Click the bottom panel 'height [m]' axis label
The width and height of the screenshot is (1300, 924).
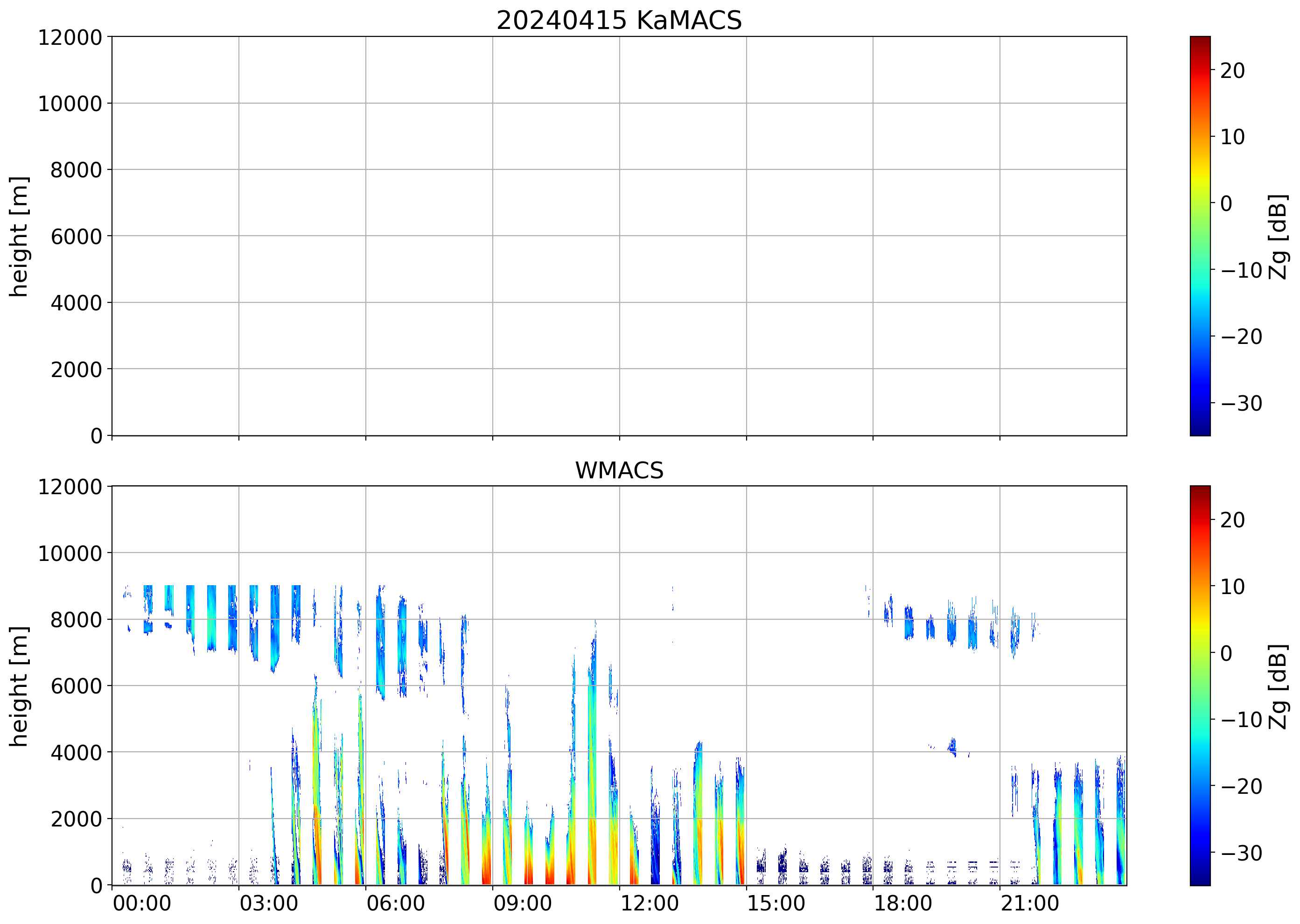19,686
